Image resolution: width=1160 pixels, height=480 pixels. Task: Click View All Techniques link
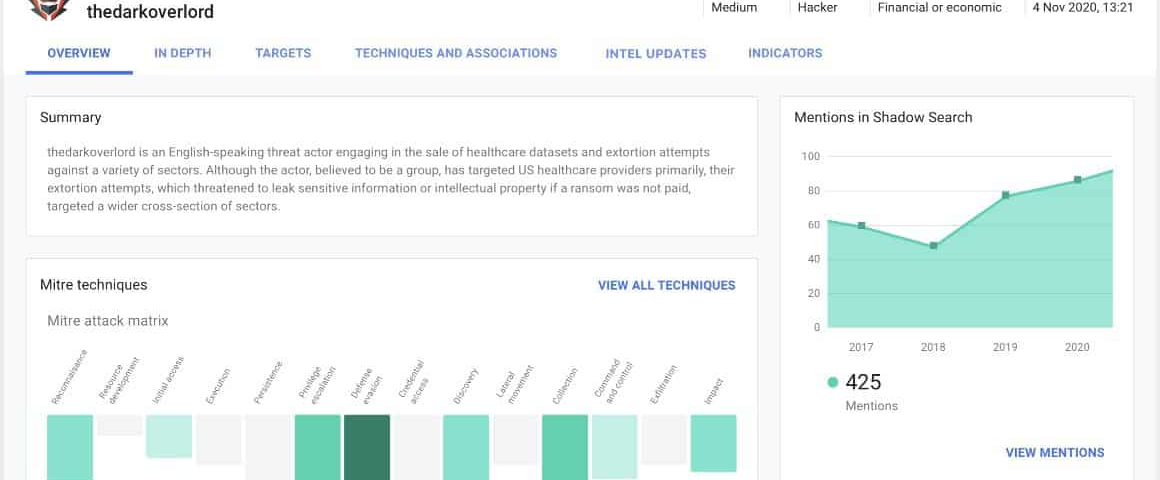click(x=666, y=285)
